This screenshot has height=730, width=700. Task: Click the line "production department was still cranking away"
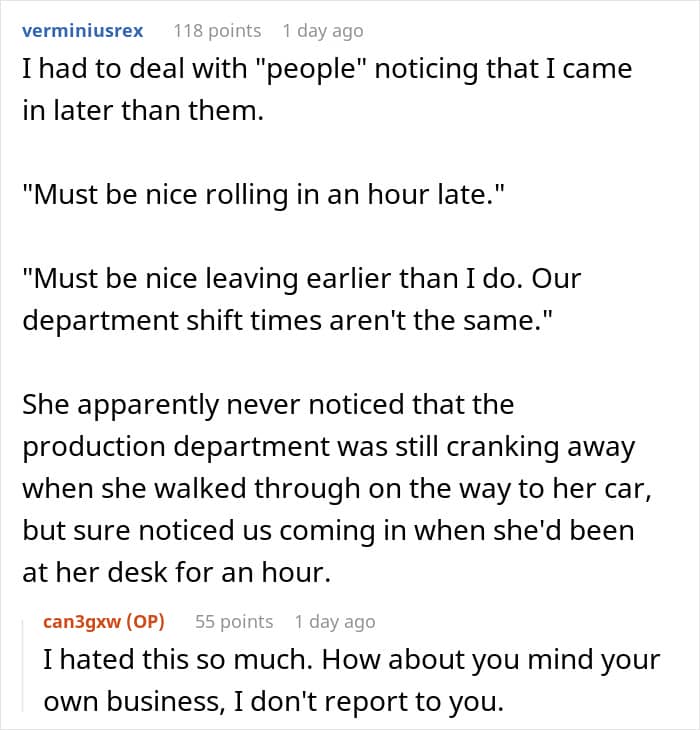point(329,447)
